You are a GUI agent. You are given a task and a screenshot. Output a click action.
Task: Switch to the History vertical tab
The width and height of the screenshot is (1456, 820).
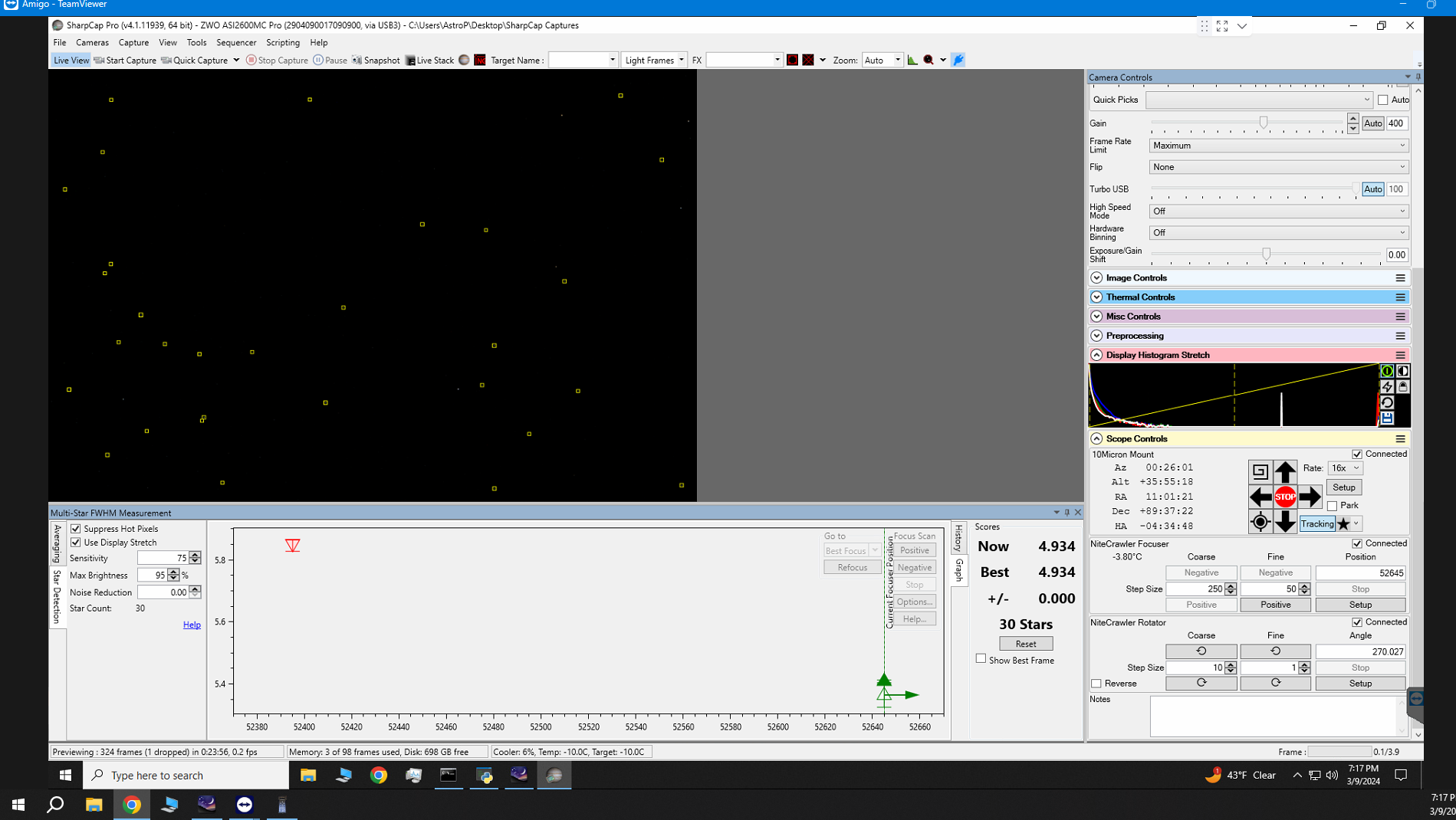pos(958,538)
